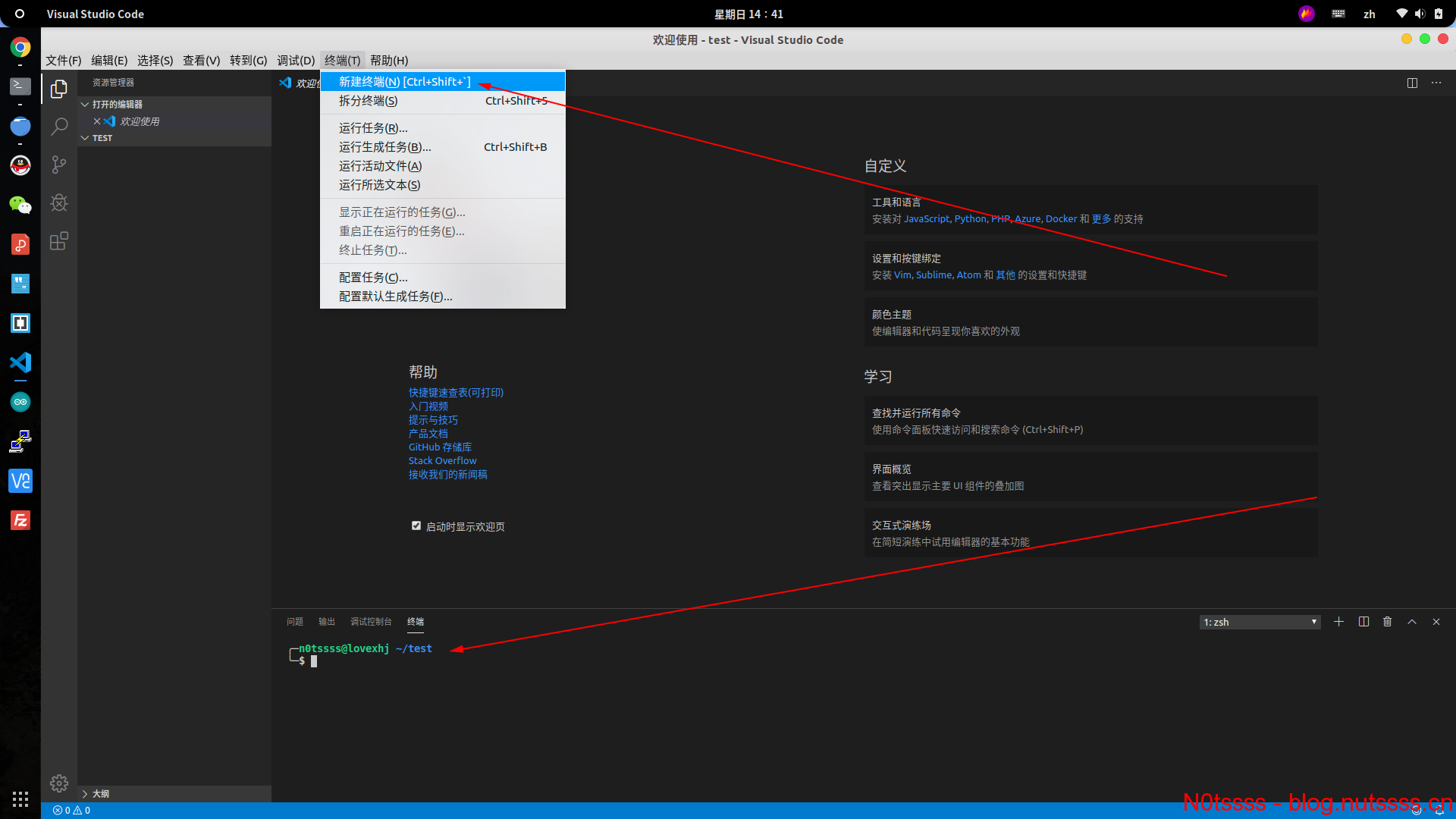1456x819 pixels.
Task: Click the VS Code dock icon
Action: click(x=20, y=362)
